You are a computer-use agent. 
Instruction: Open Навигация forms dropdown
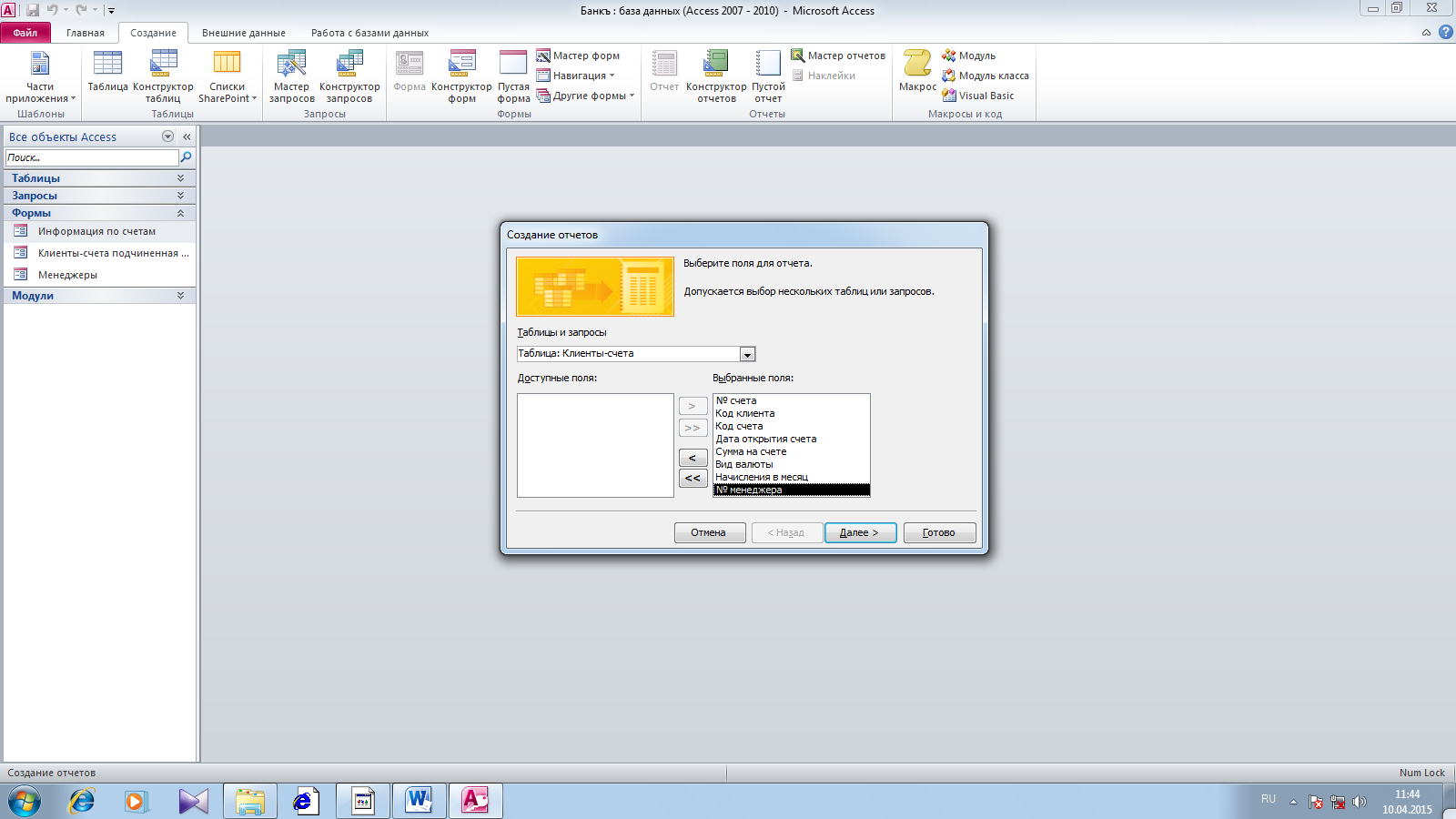click(x=576, y=76)
